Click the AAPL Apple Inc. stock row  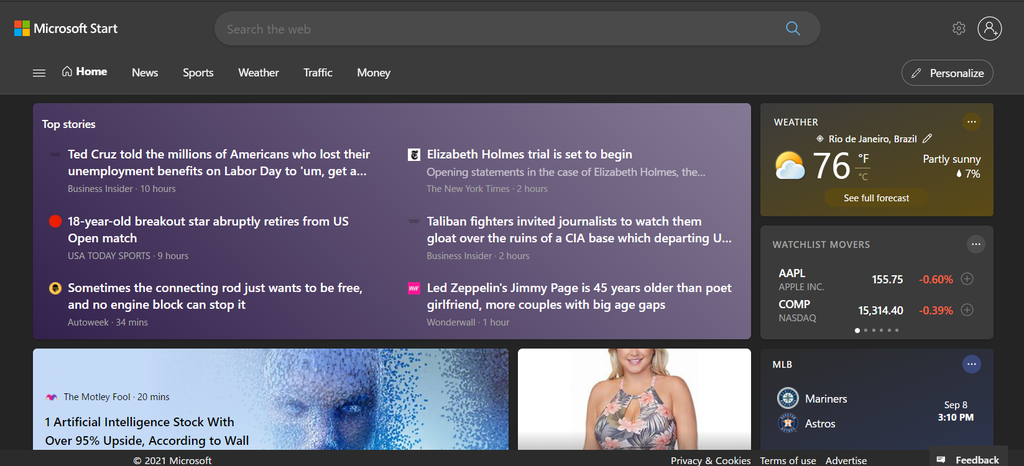876,279
